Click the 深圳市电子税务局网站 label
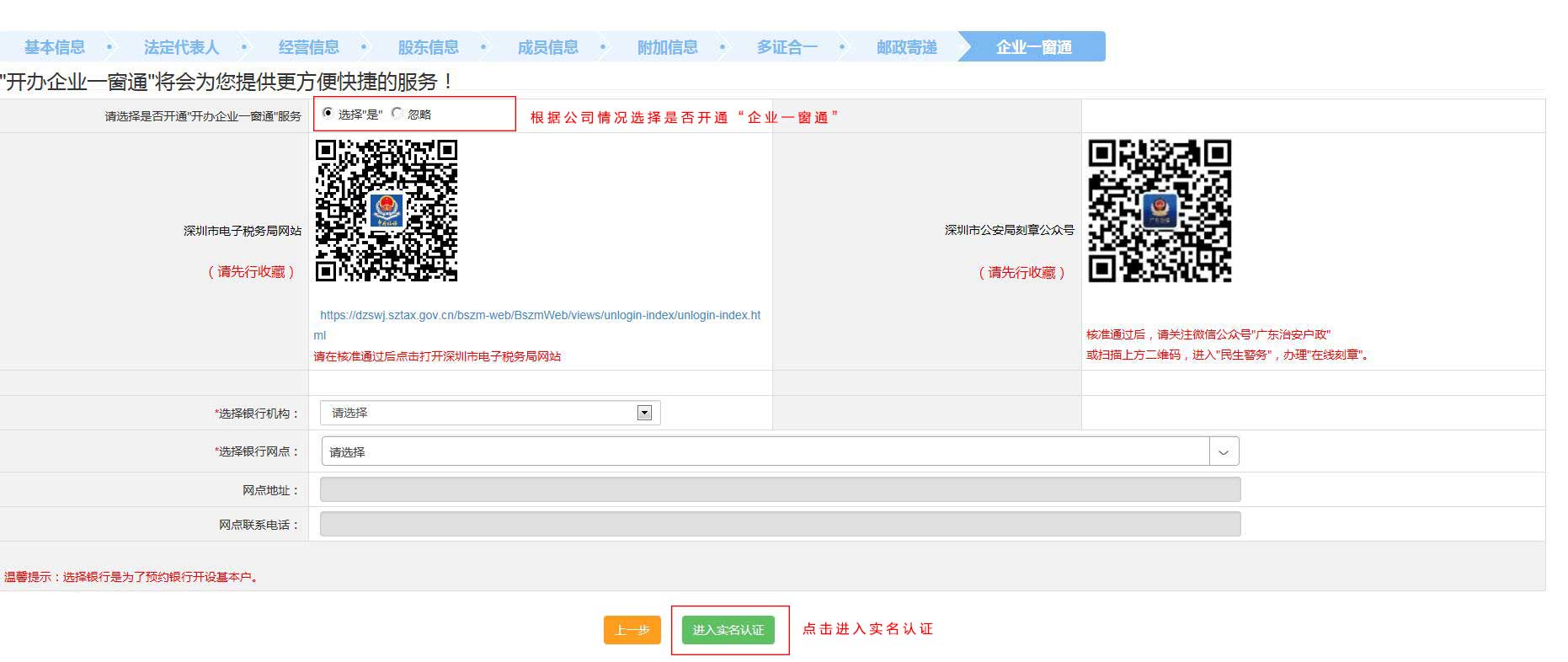This screenshot has height=662, width=1568. [243, 231]
